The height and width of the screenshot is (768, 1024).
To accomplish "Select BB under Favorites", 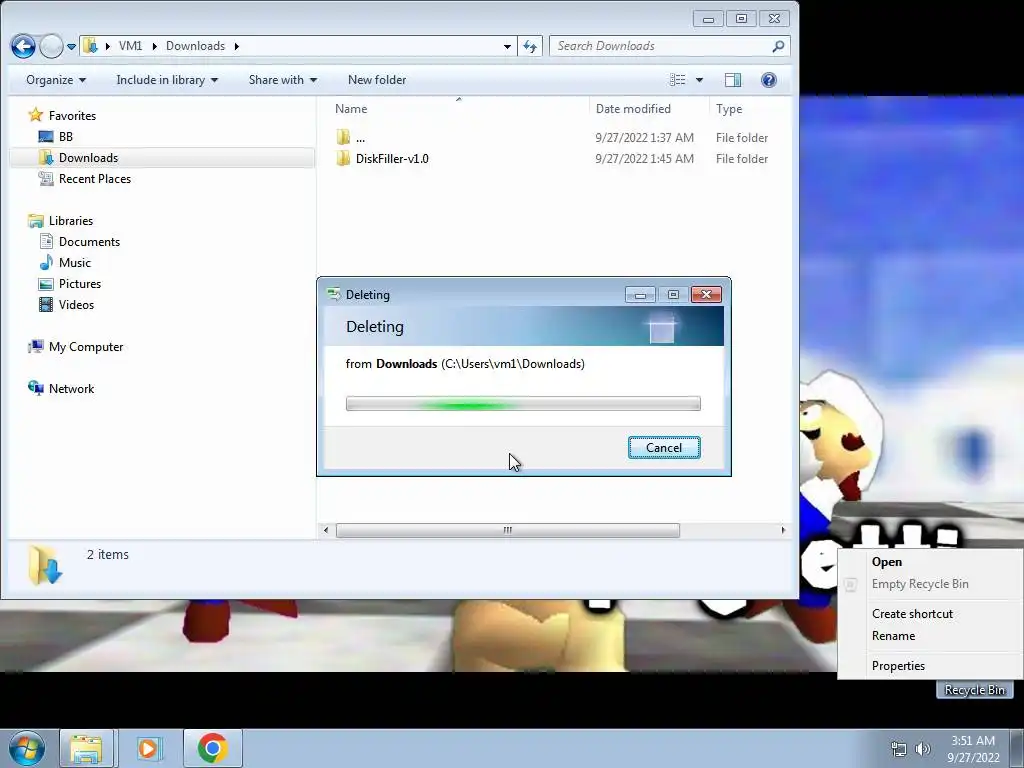I will [65, 136].
